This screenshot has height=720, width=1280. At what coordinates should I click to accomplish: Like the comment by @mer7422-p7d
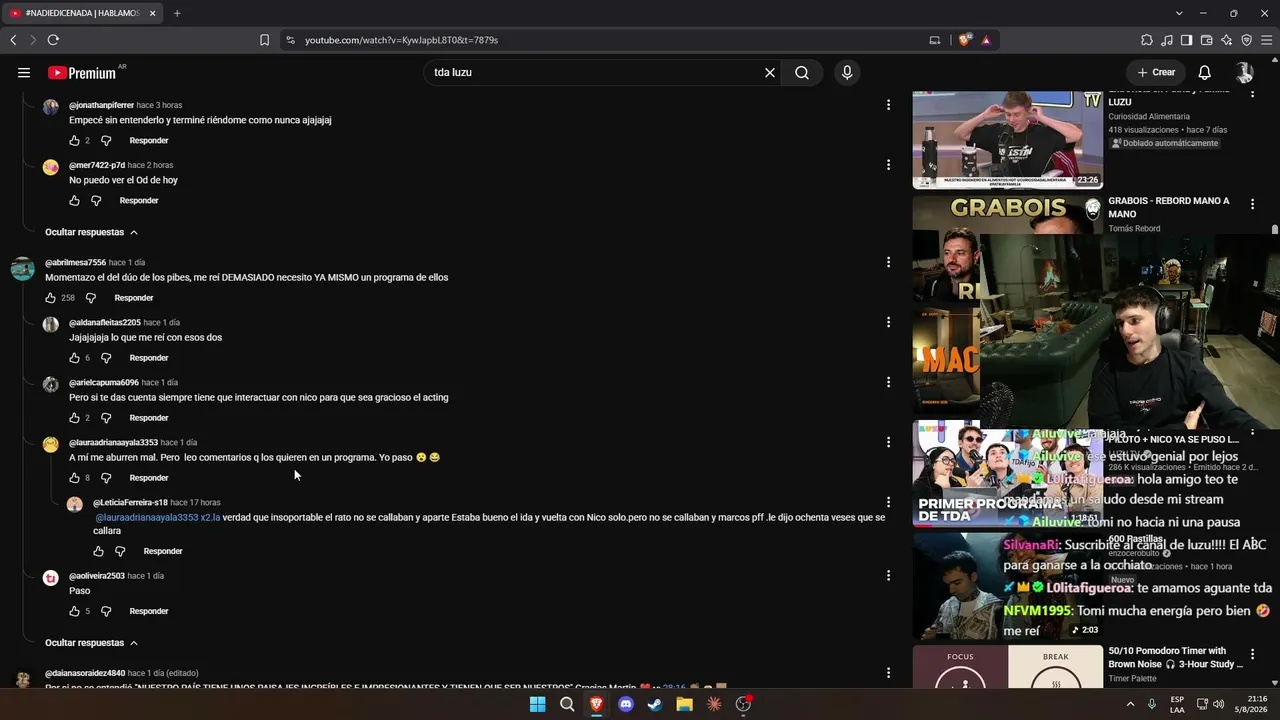pos(74,201)
